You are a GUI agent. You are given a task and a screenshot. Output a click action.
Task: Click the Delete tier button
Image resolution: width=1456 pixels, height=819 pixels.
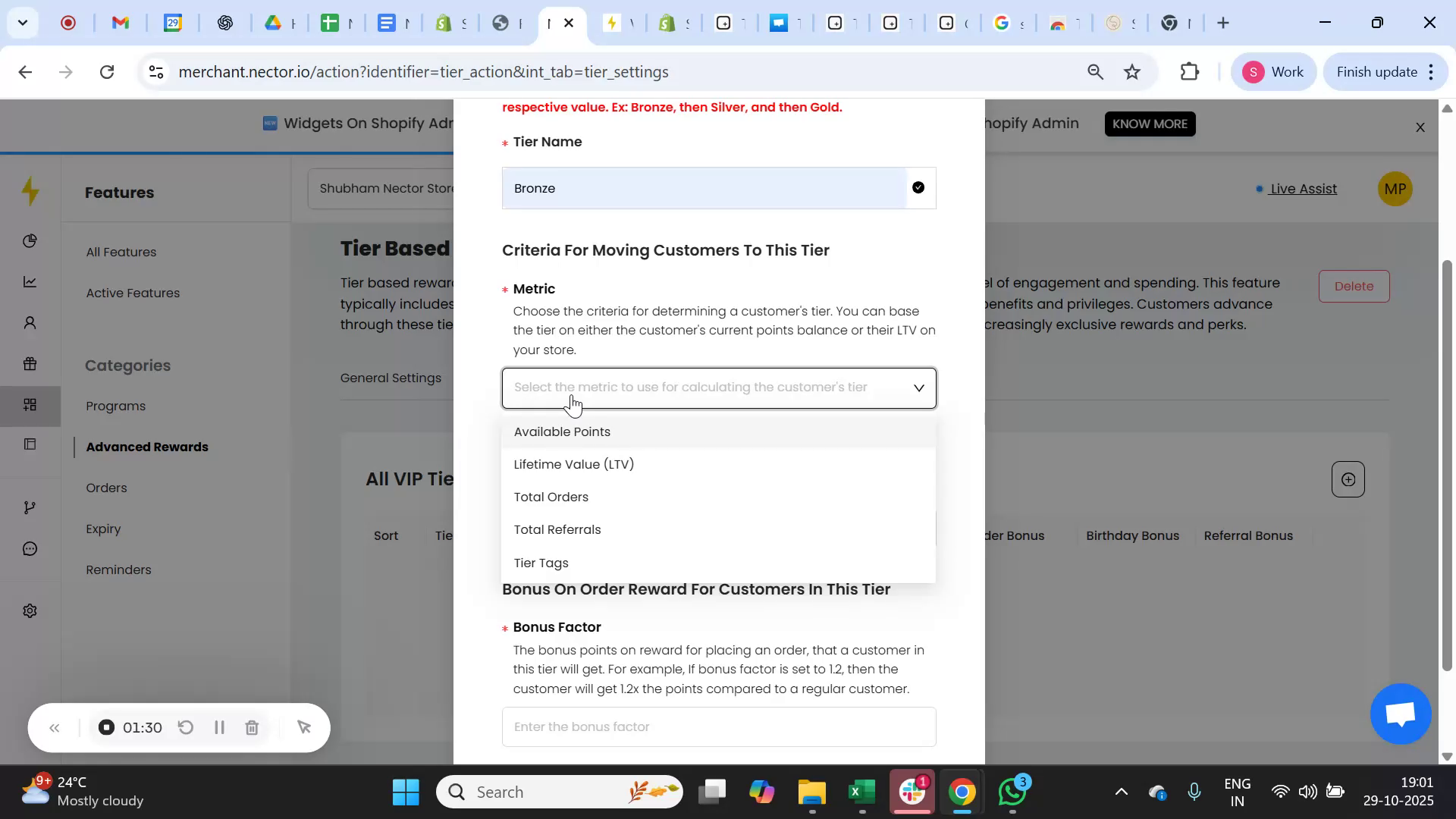click(x=1354, y=286)
